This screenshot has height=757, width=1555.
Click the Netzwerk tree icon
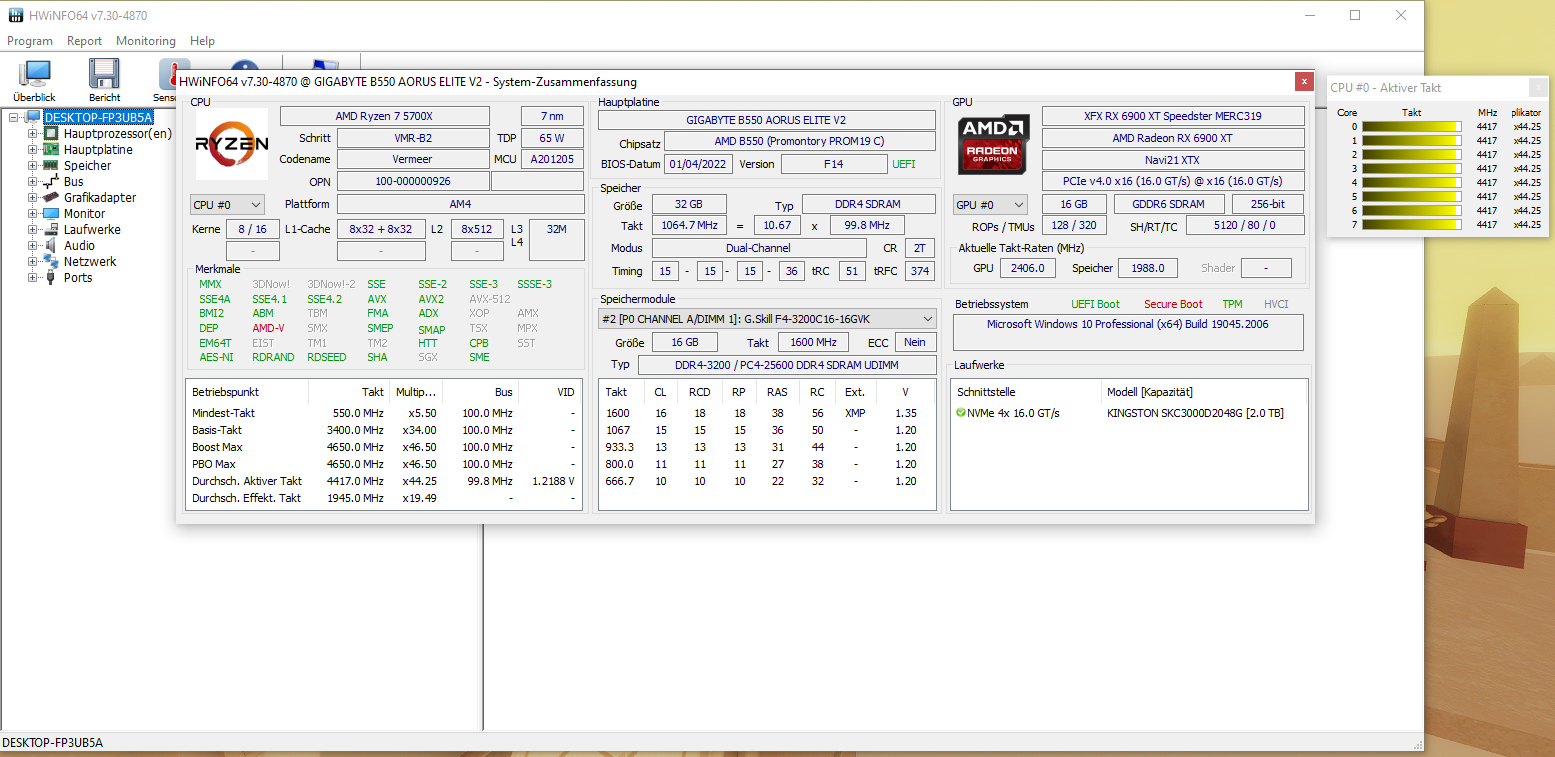[x=51, y=261]
